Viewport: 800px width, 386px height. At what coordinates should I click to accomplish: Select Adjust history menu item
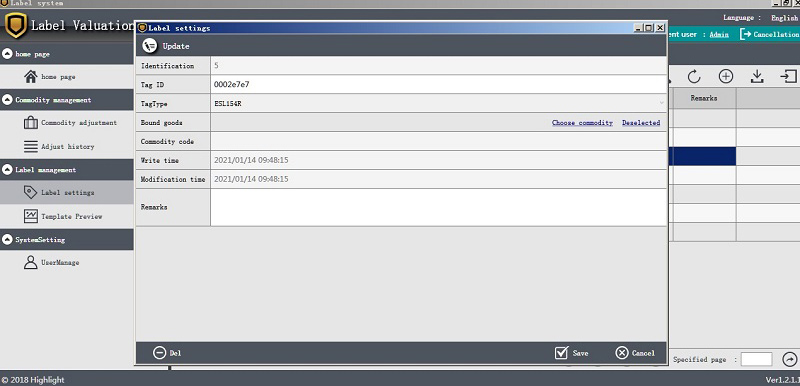(67, 146)
